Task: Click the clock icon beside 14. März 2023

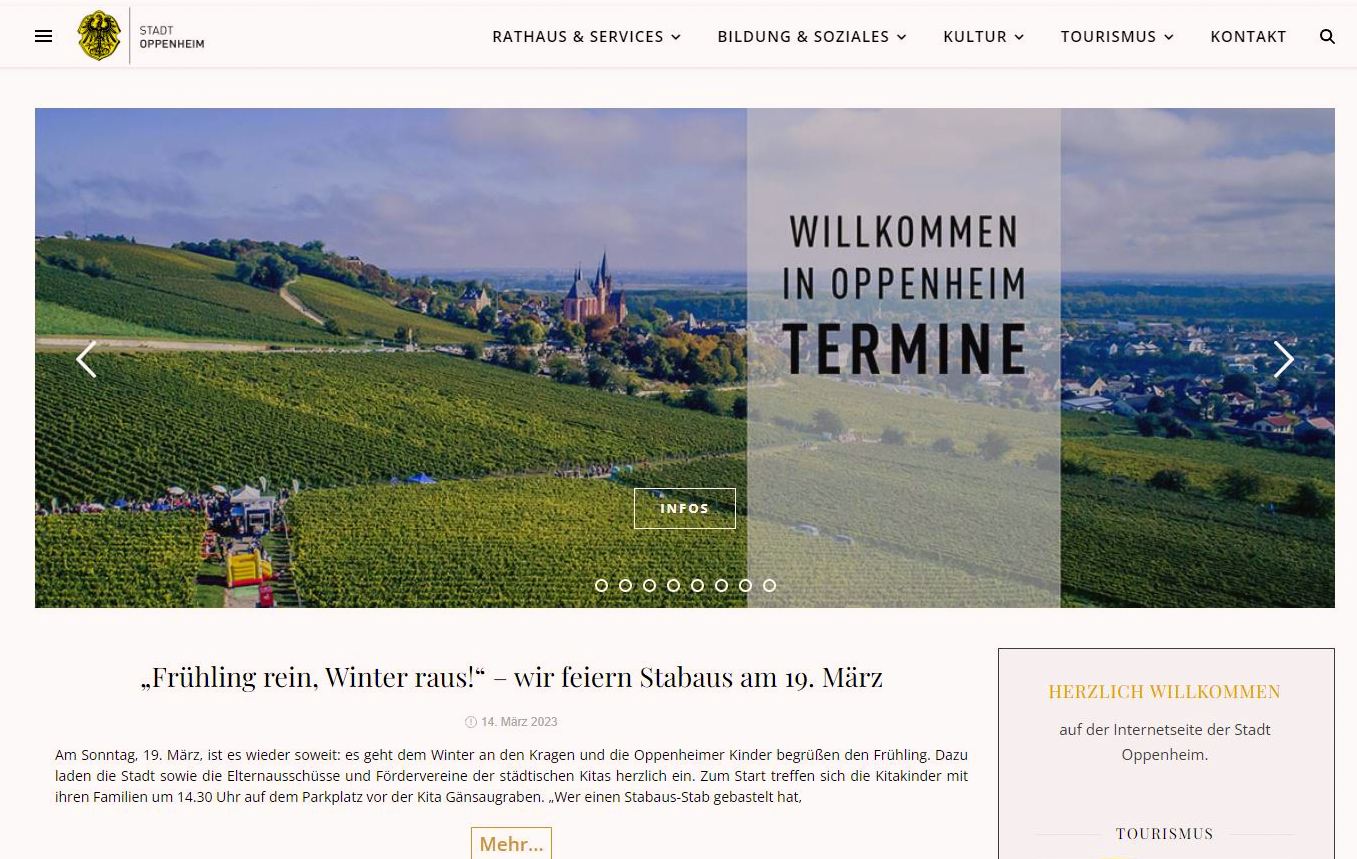Action: pyautogui.click(x=471, y=722)
